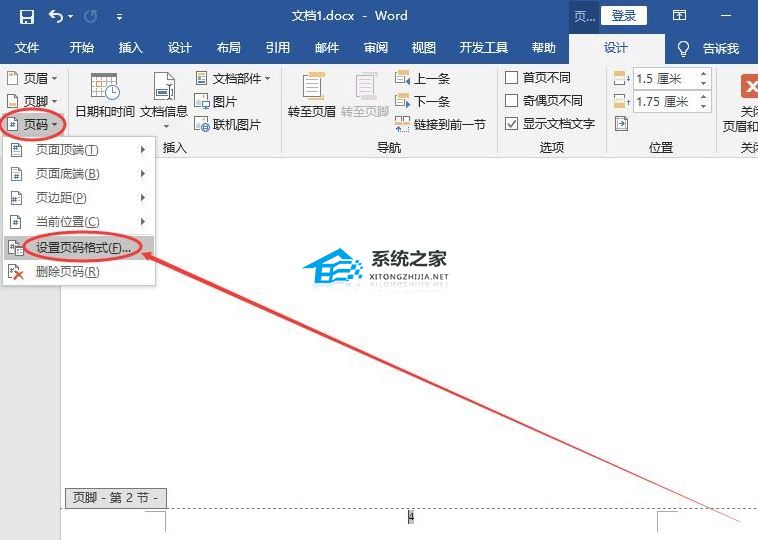Increase header distance 1.5 厘米 spinner up
The image size is (758, 540).
703,73
